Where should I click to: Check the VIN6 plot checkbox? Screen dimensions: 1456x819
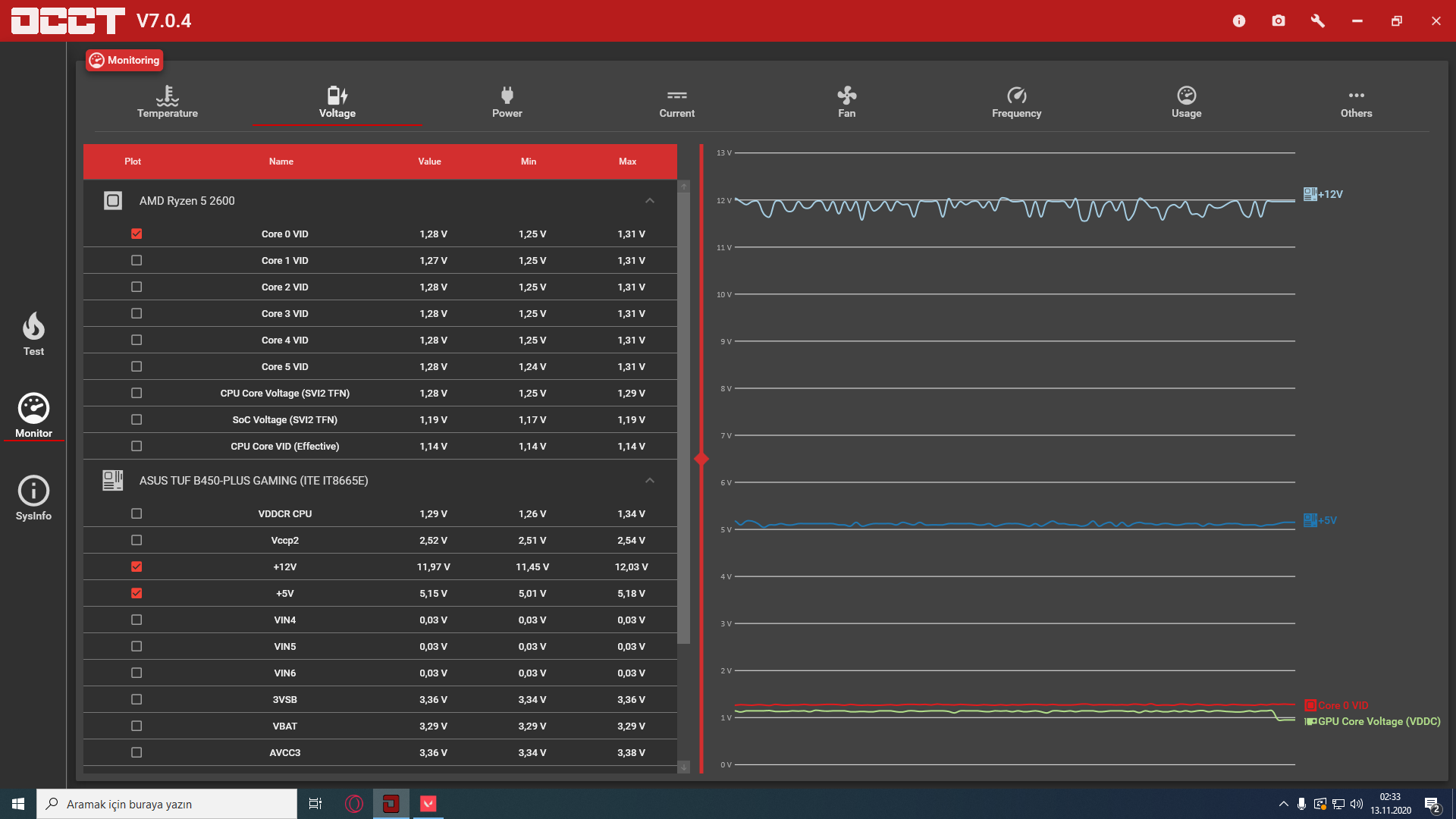tap(136, 673)
